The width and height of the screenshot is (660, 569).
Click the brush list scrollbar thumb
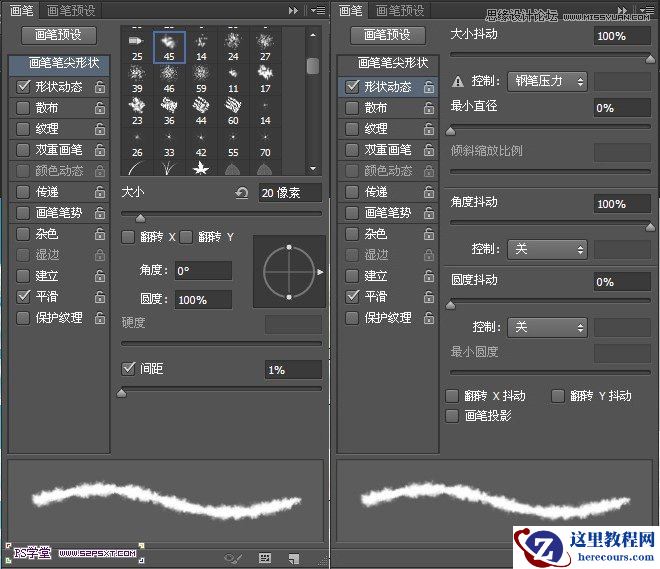[x=313, y=66]
